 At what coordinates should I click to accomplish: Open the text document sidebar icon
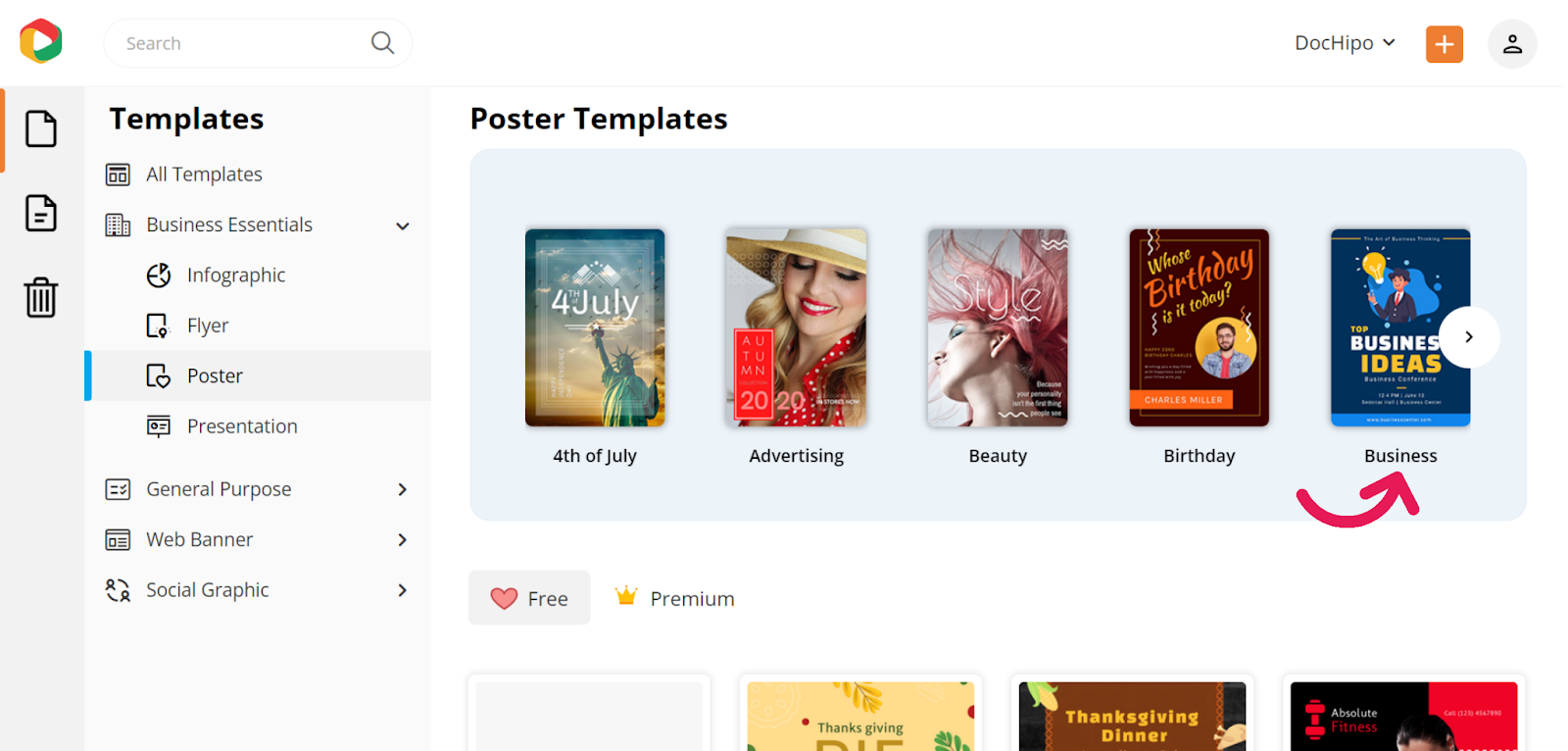point(41,213)
